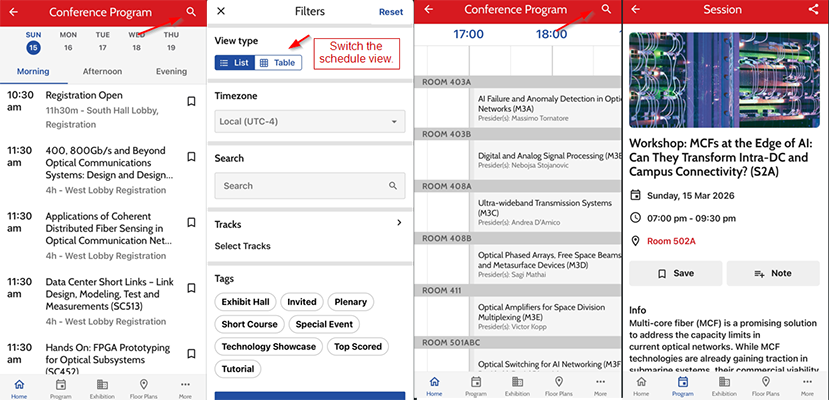The width and height of the screenshot is (829, 400).
Task: Go back from the Session screen
Action: (635, 9)
